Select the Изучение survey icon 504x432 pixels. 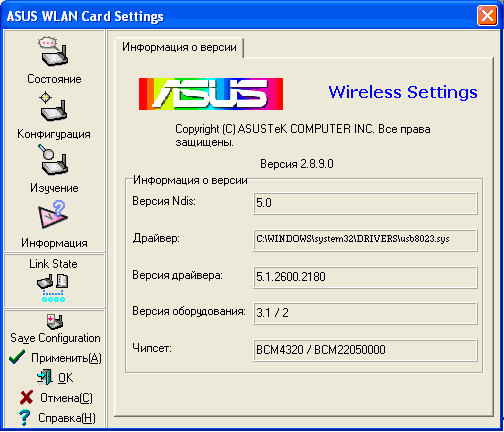[53, 160]
